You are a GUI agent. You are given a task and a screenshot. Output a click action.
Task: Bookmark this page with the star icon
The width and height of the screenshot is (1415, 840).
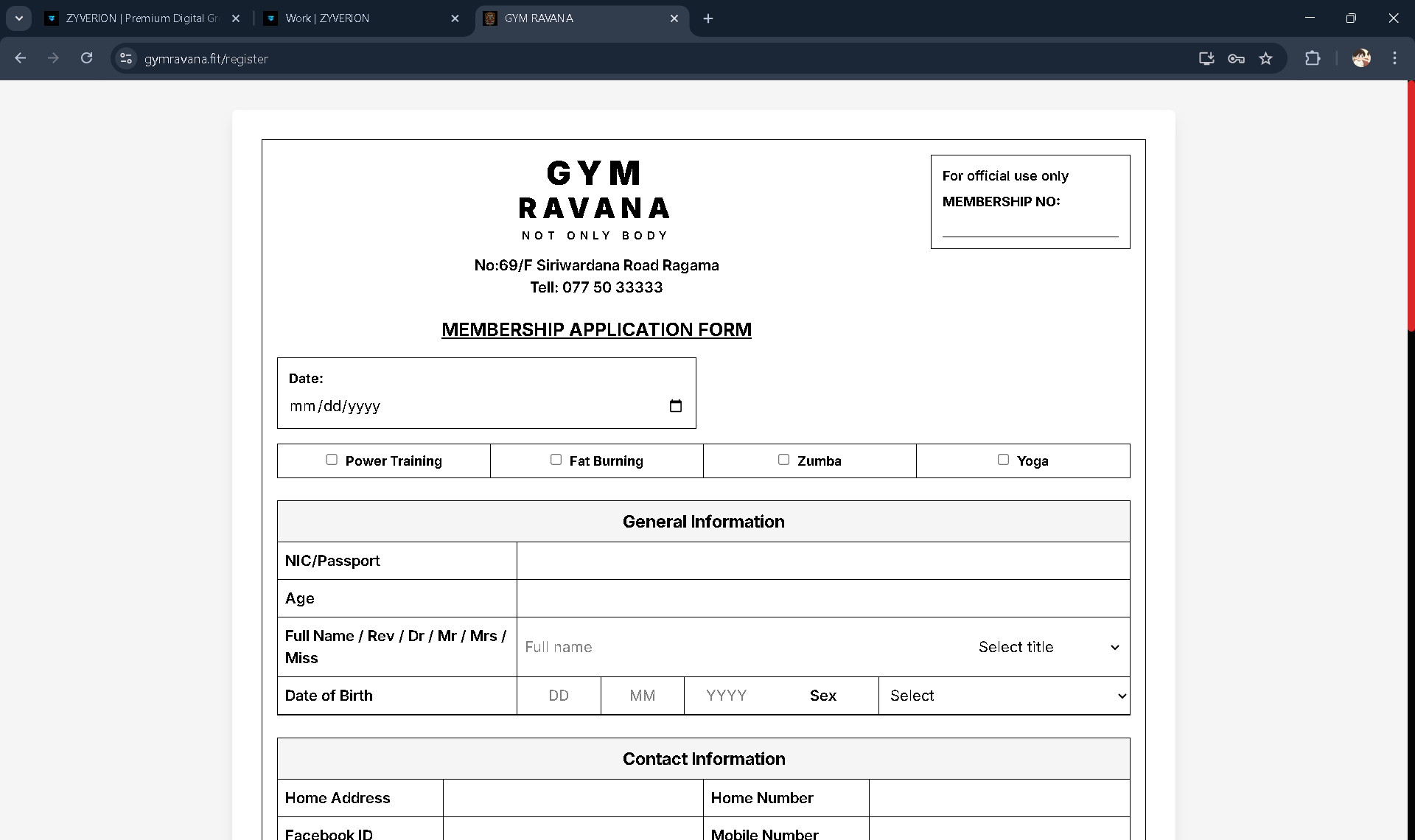[1267, 58]
